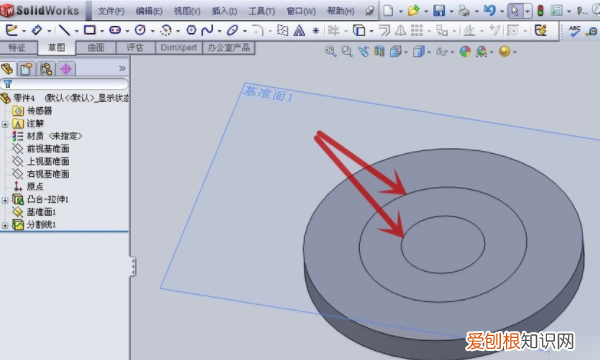Expand the 注解 tree node
The image size is (600, 360).
click(x=5, y=124)
